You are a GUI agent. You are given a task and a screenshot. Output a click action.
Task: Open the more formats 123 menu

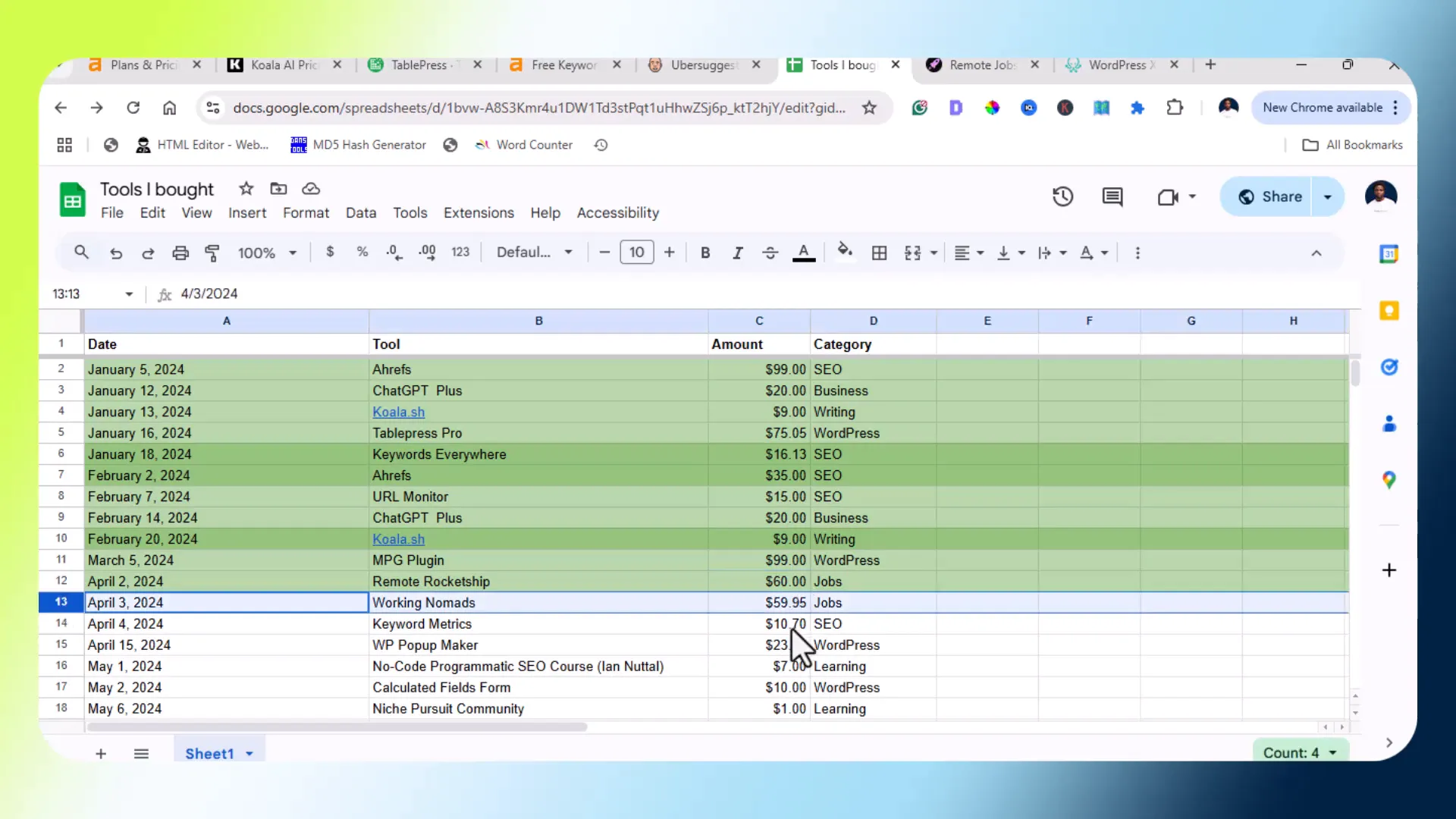[x=460, y=253]
